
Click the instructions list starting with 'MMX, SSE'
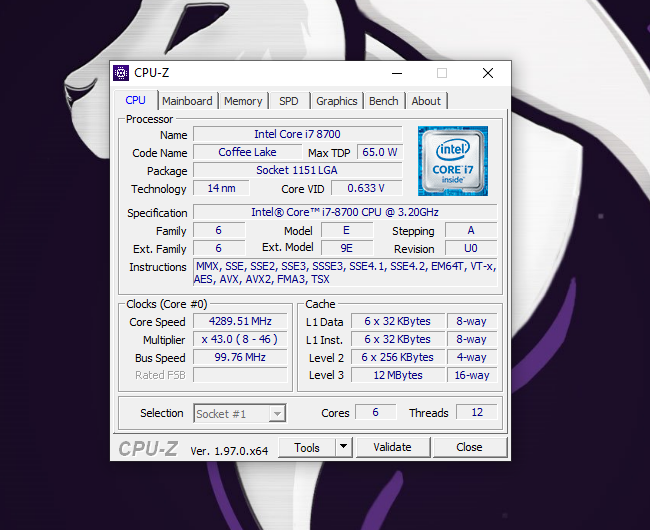coord(345,273)
